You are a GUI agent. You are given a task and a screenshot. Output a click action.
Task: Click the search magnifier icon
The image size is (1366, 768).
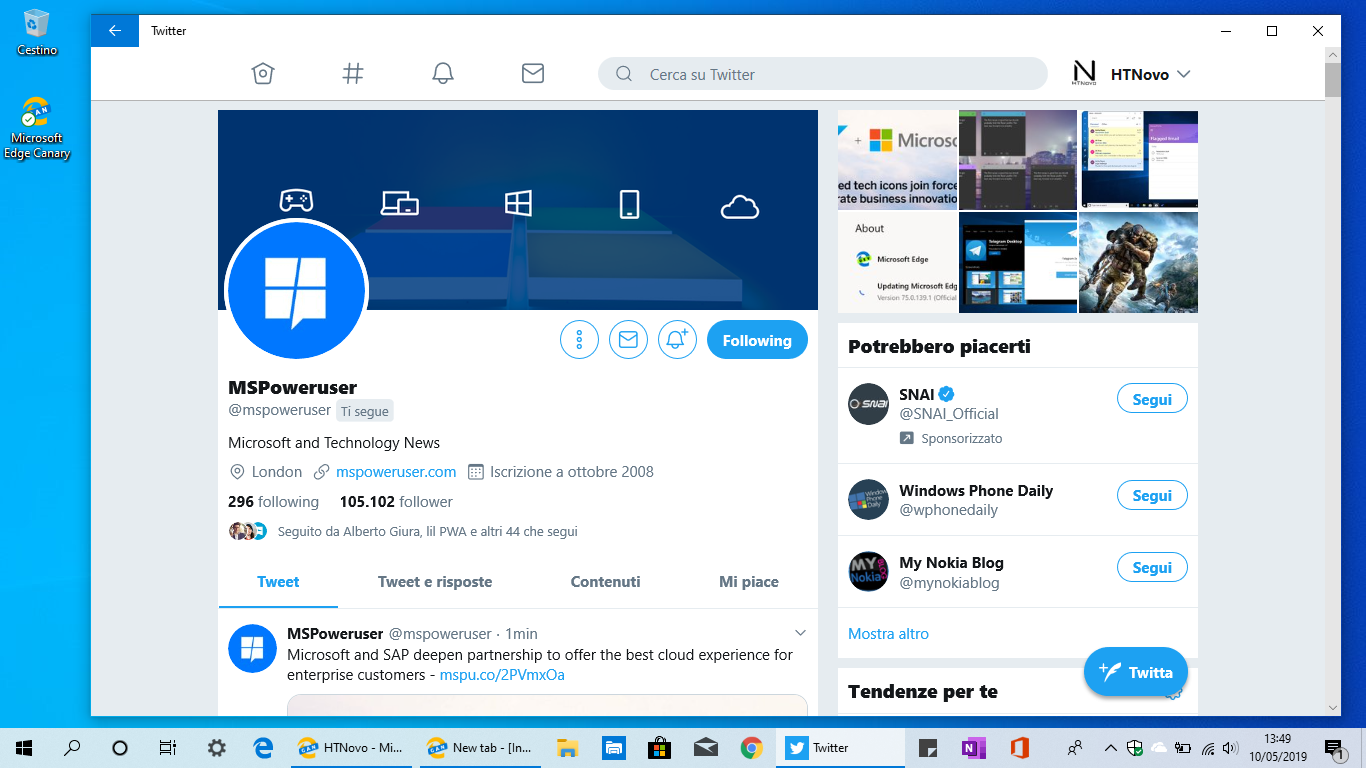(624, 74)
